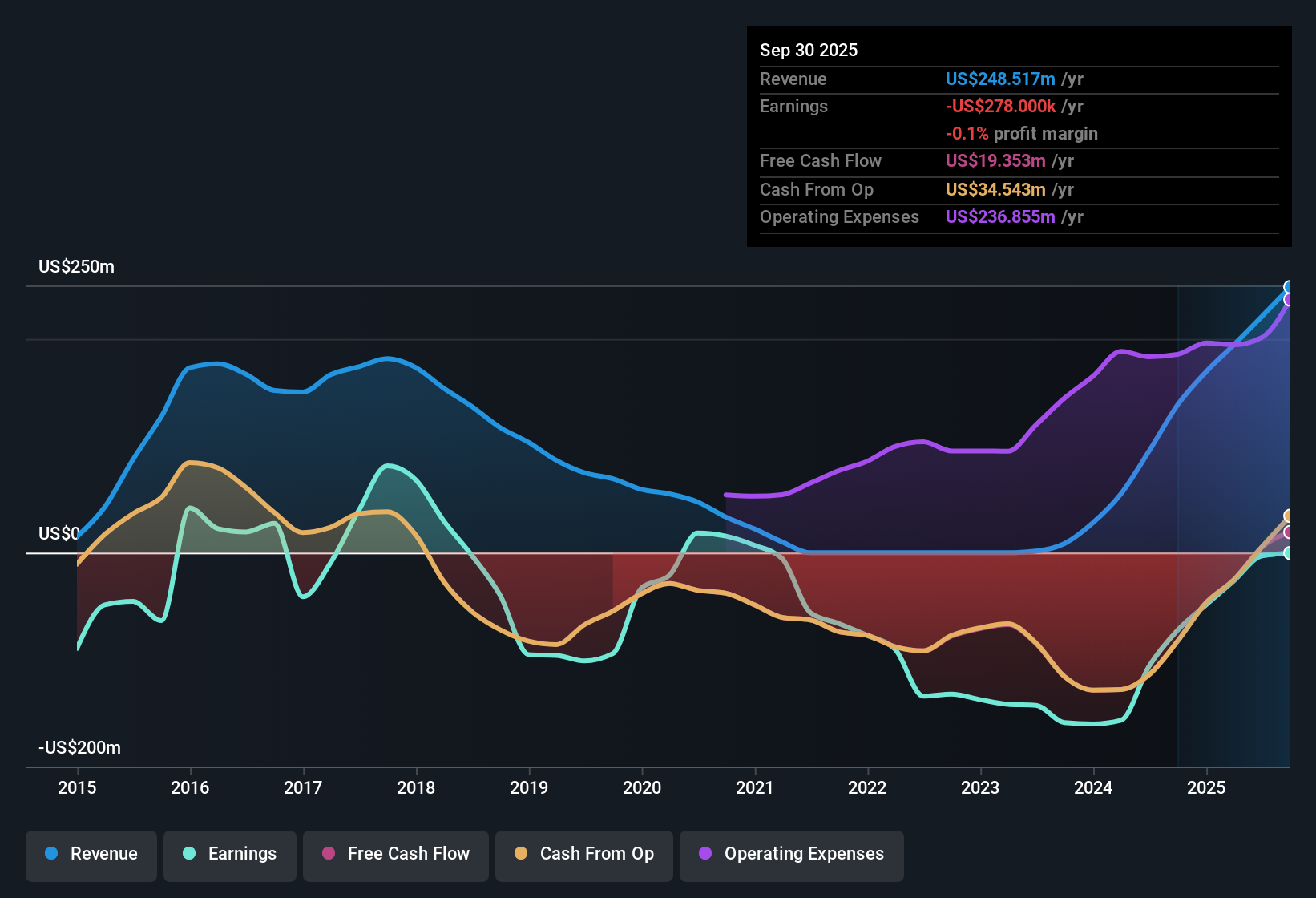1316x898 pixels.
Task: Click the 2017 x-axis label
Action: (303, 788)
